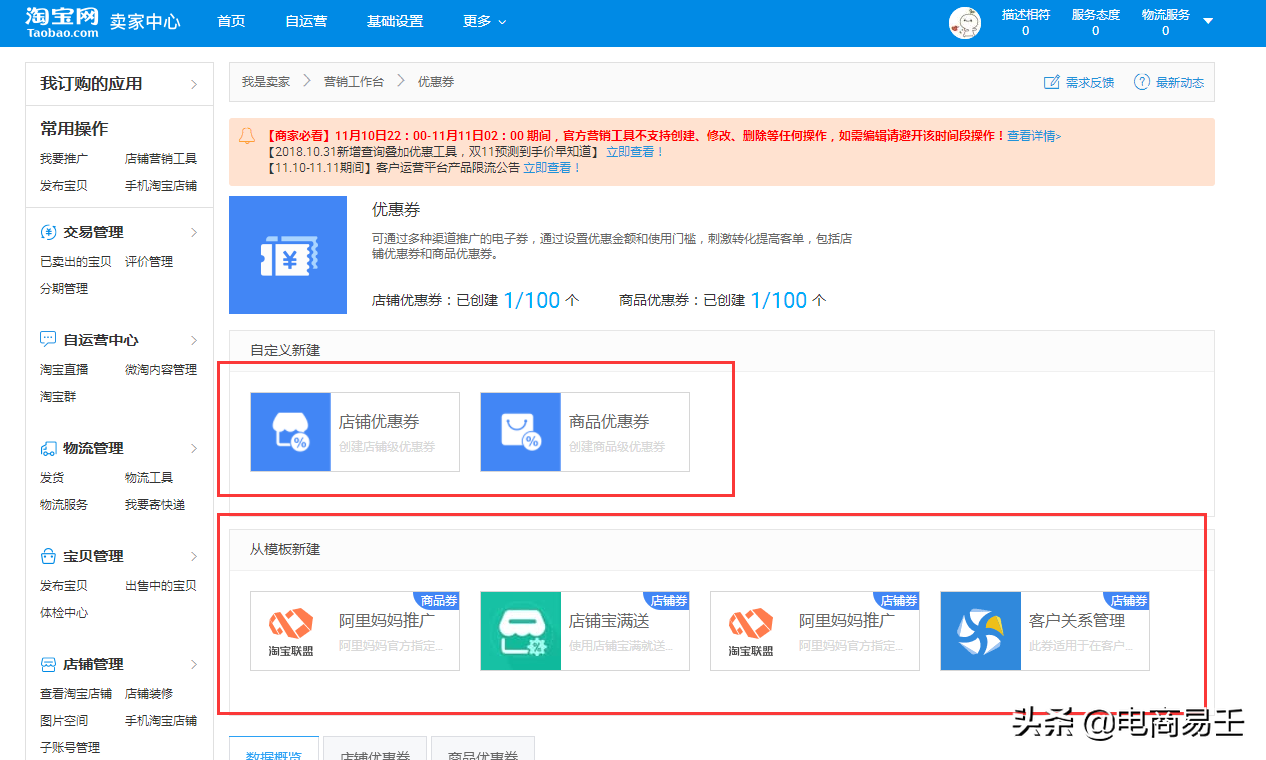Click the 自运营中心 chat bubble icon
The height and width of the screenshot is (760, 1266).
click(x=48, y=340)
